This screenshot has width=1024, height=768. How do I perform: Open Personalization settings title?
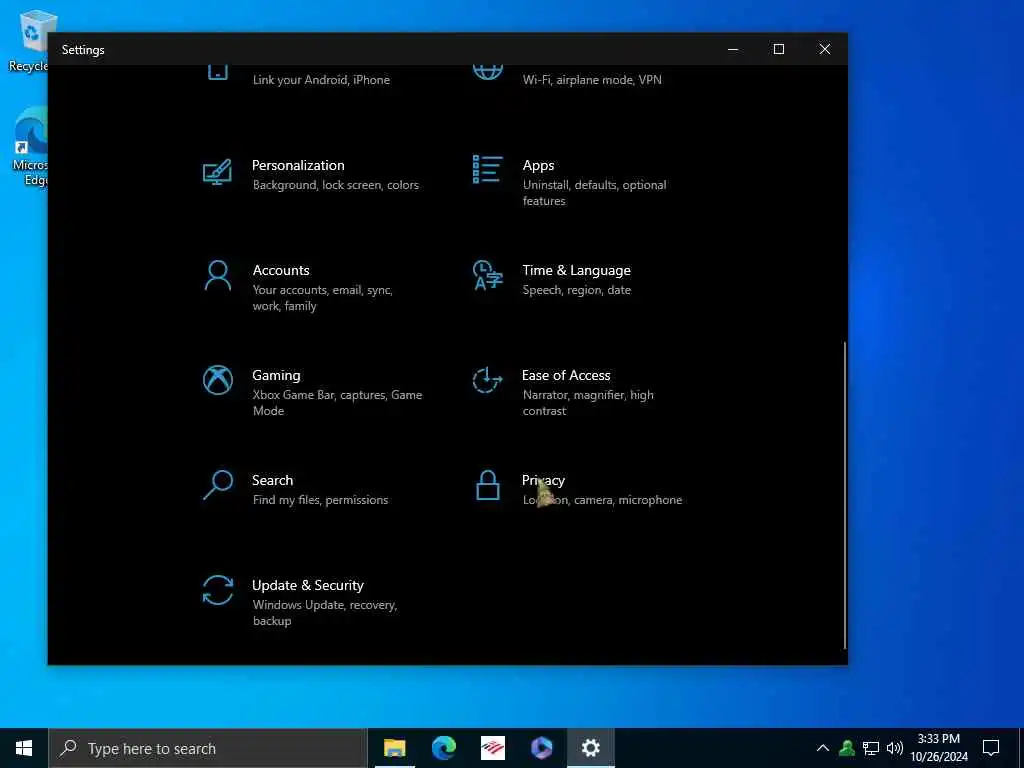(298, 165)
